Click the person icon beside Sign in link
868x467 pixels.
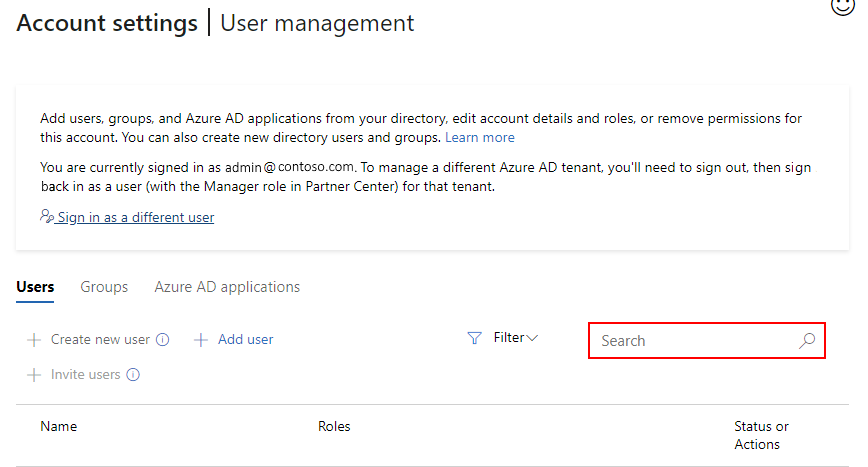tap(47, 216)
